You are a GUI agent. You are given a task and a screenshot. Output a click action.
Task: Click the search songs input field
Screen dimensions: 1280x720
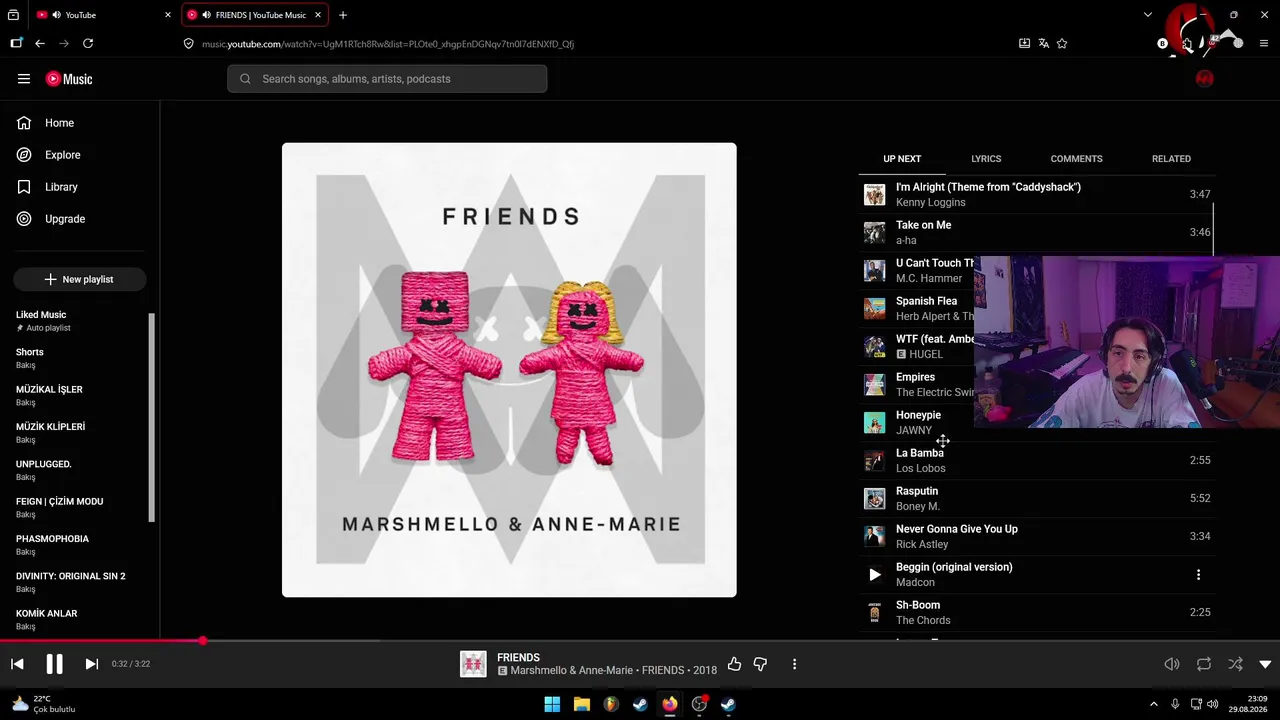pos(387,79)
